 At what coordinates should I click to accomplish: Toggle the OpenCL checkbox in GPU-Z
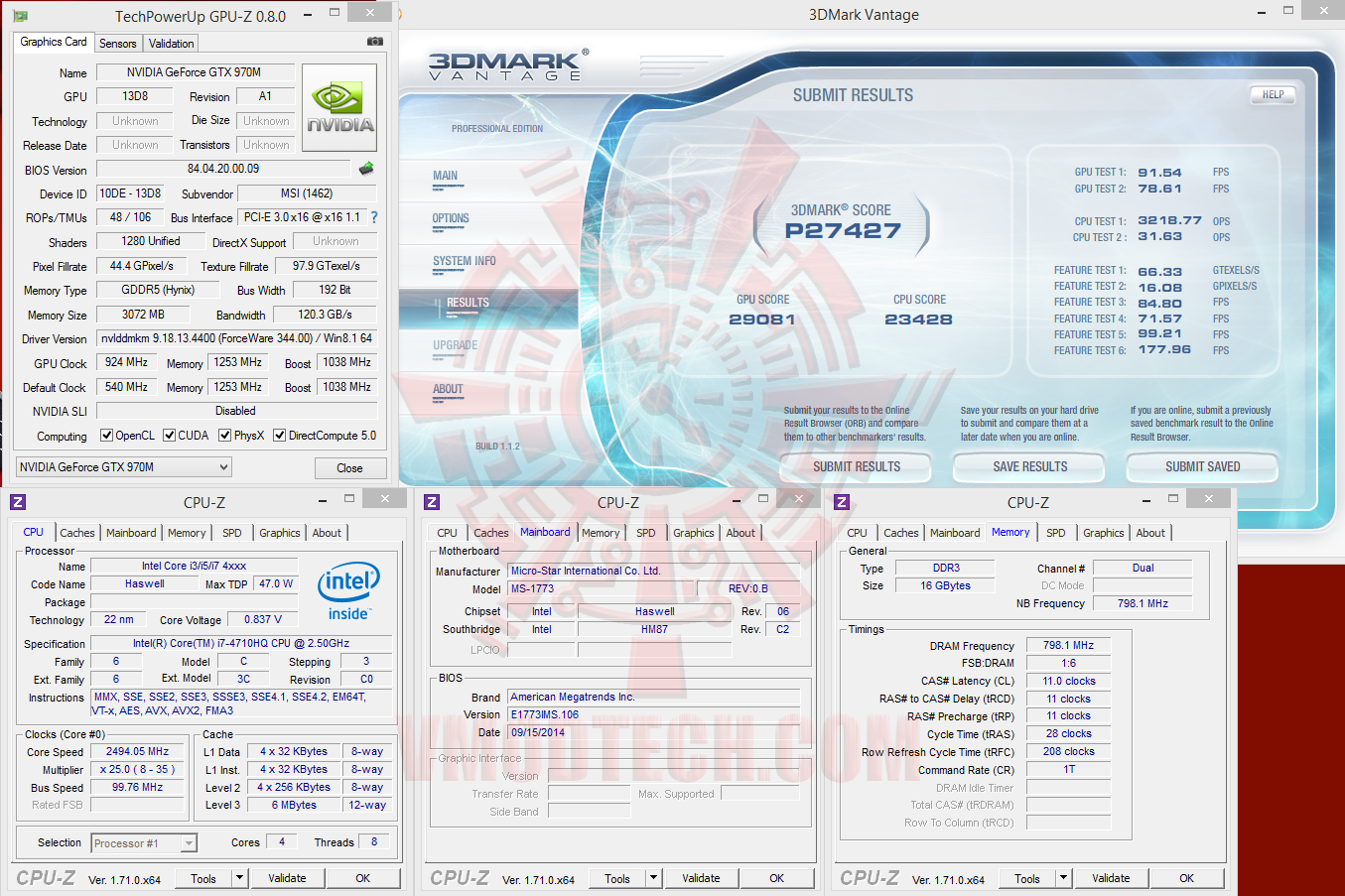coord(106,436)
